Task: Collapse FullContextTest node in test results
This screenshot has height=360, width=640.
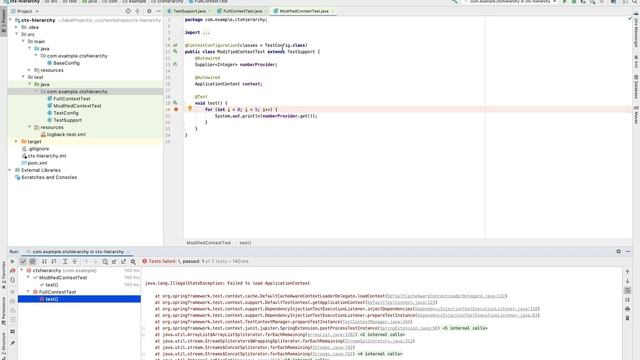Action: click(x=28, y=292)
